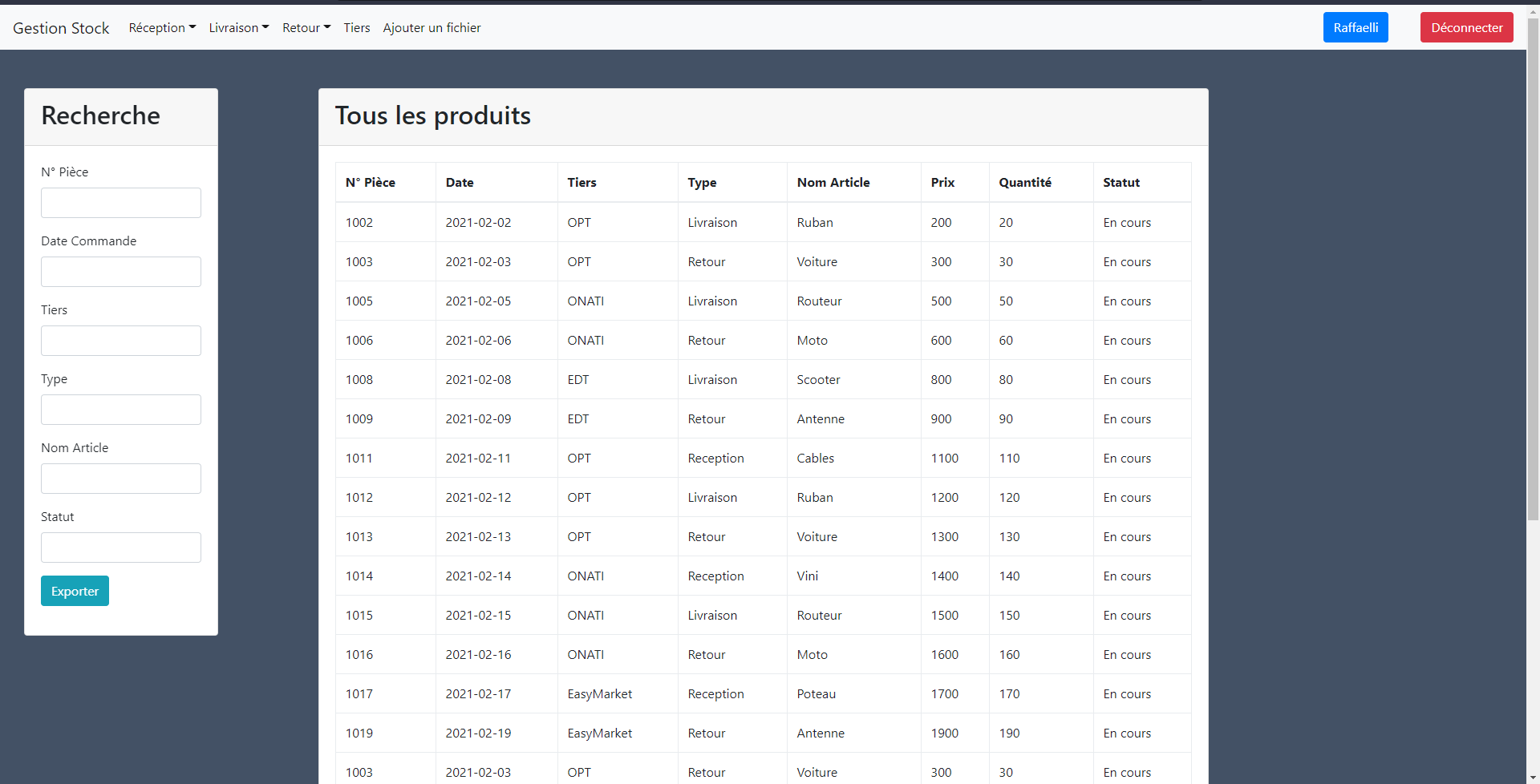Click the Raffaelli user button
Screen dimensions: 1540x784
tap(1355, 27)
